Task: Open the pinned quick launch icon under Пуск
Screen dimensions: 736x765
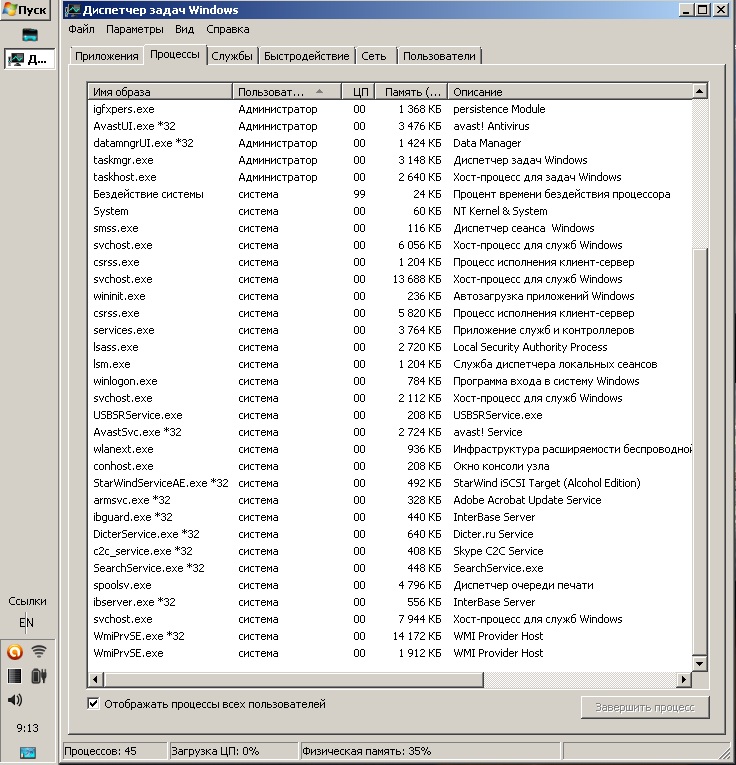Action: point(29,35)
